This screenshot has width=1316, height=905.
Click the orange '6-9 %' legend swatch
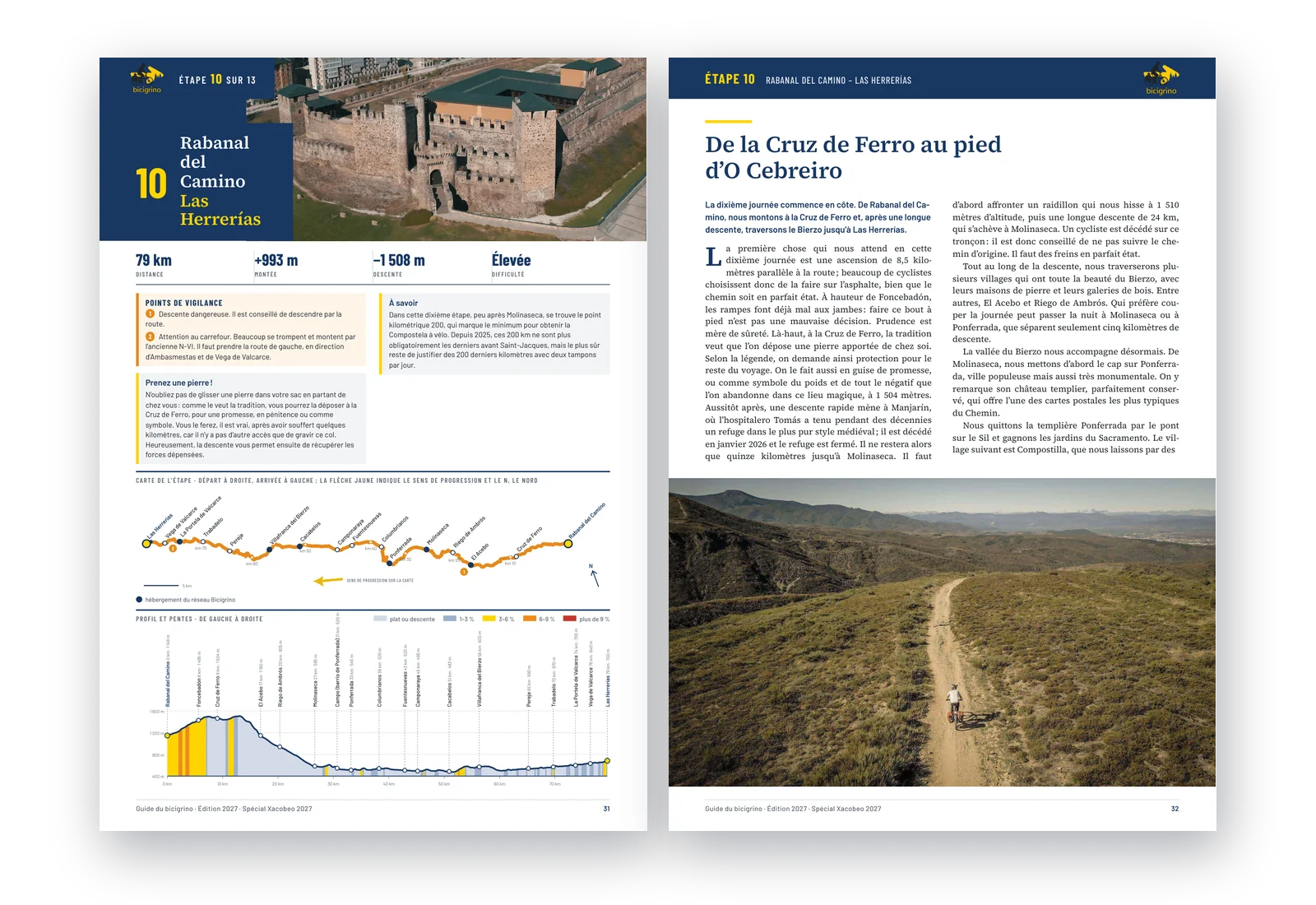[x=530, y=619]
